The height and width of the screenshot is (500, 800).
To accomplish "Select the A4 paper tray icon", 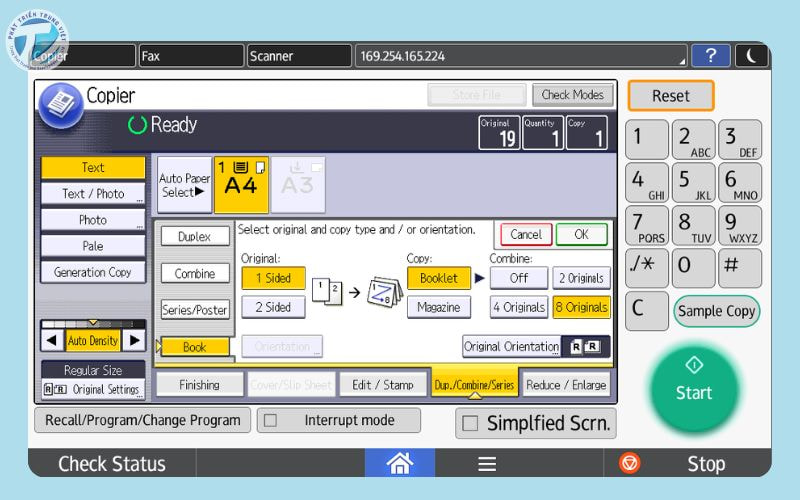I will pyautogui.click(x=241, y=185).
